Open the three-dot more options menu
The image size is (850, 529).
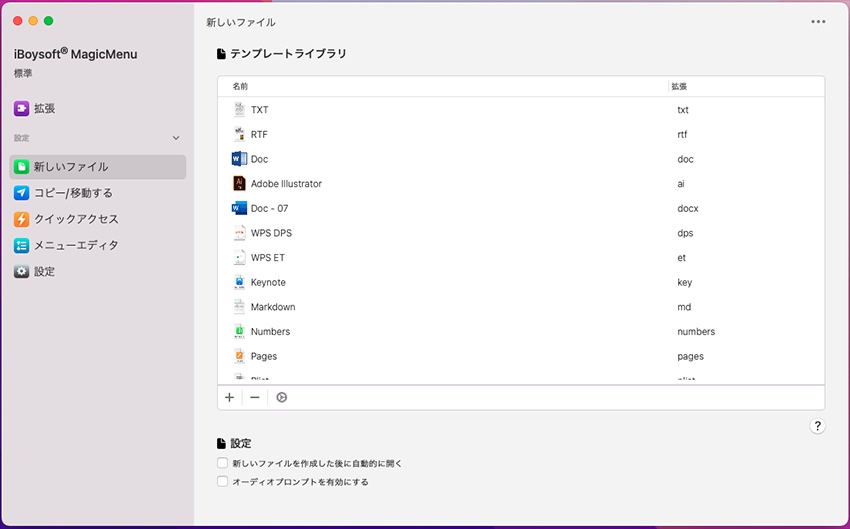pos(818,22)
